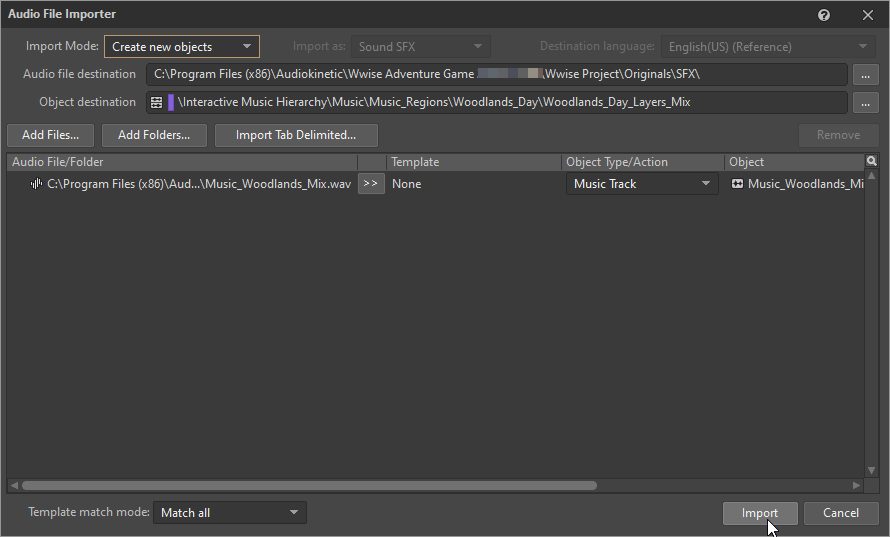Click the Audio file destination path field
This screenshot has width=890, height=537.
point(495,75)
